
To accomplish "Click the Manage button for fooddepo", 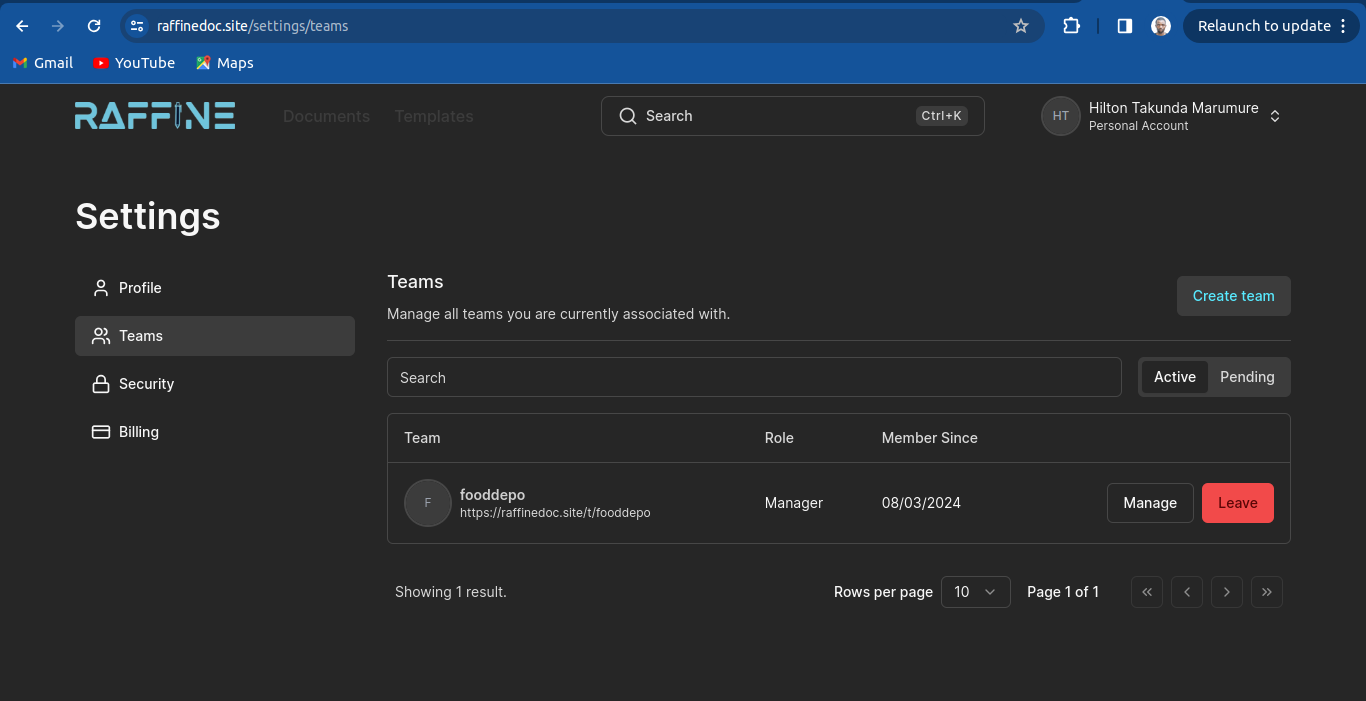I will click(x=1150, y=503).
